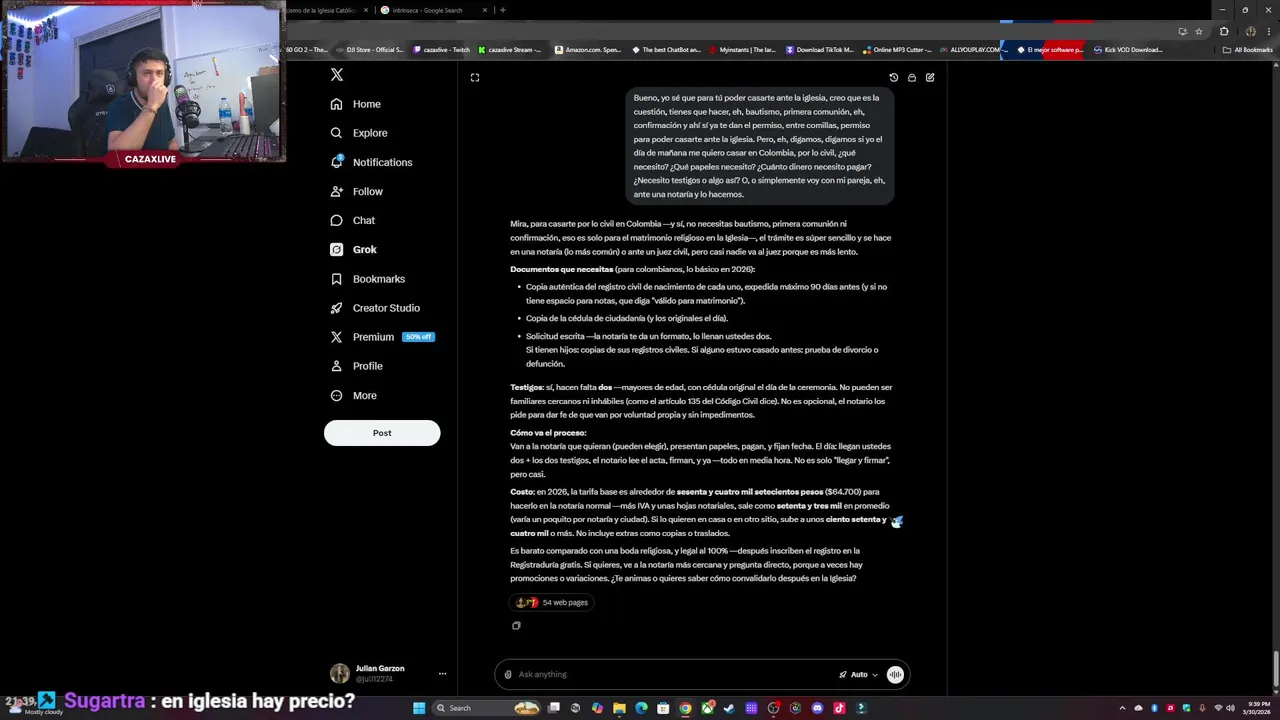This screenshot has width=1280, height=720.
Task: Open volume control in system tray
Action: 1231,708
